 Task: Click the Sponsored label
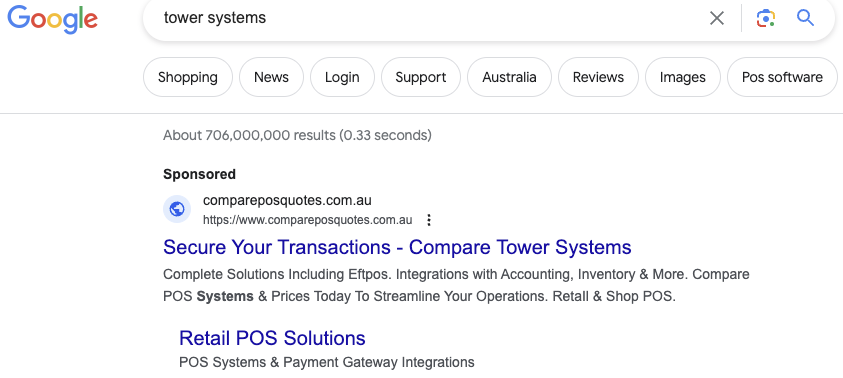point(199,174)
